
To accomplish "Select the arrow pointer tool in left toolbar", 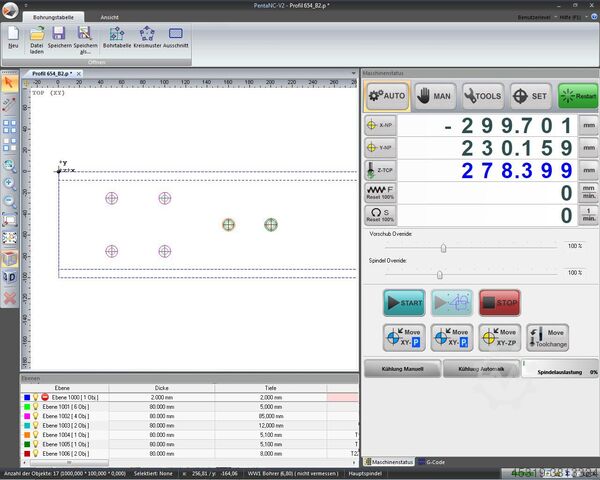I will tap(9, 82).
